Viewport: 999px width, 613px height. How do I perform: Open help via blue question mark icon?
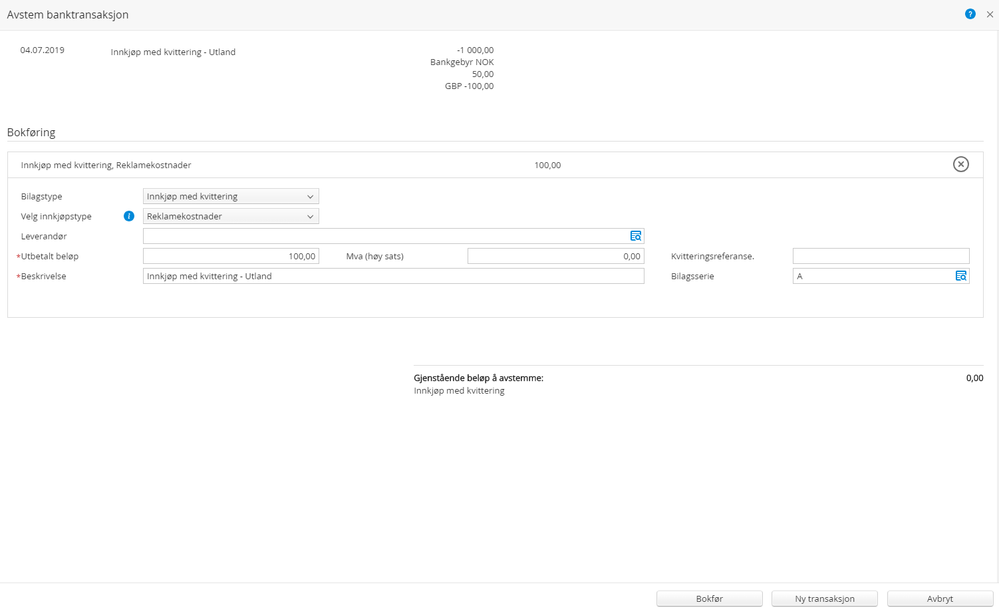[x=970, y=14]
